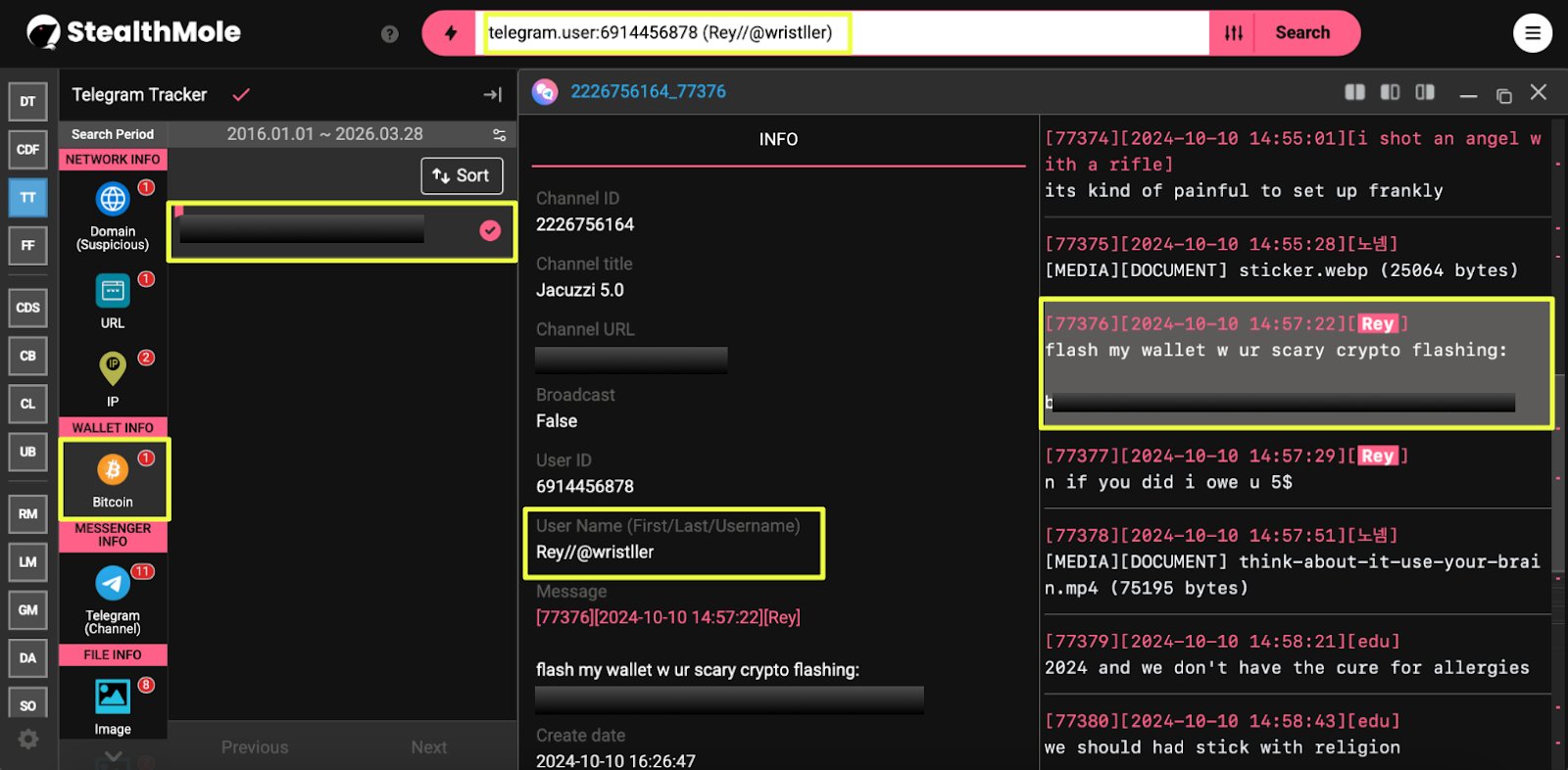The height and width of the screenshot is (770, 1568).
Task: Toggle the Telegram Tracker checkmark
Action: click(241, 95)
